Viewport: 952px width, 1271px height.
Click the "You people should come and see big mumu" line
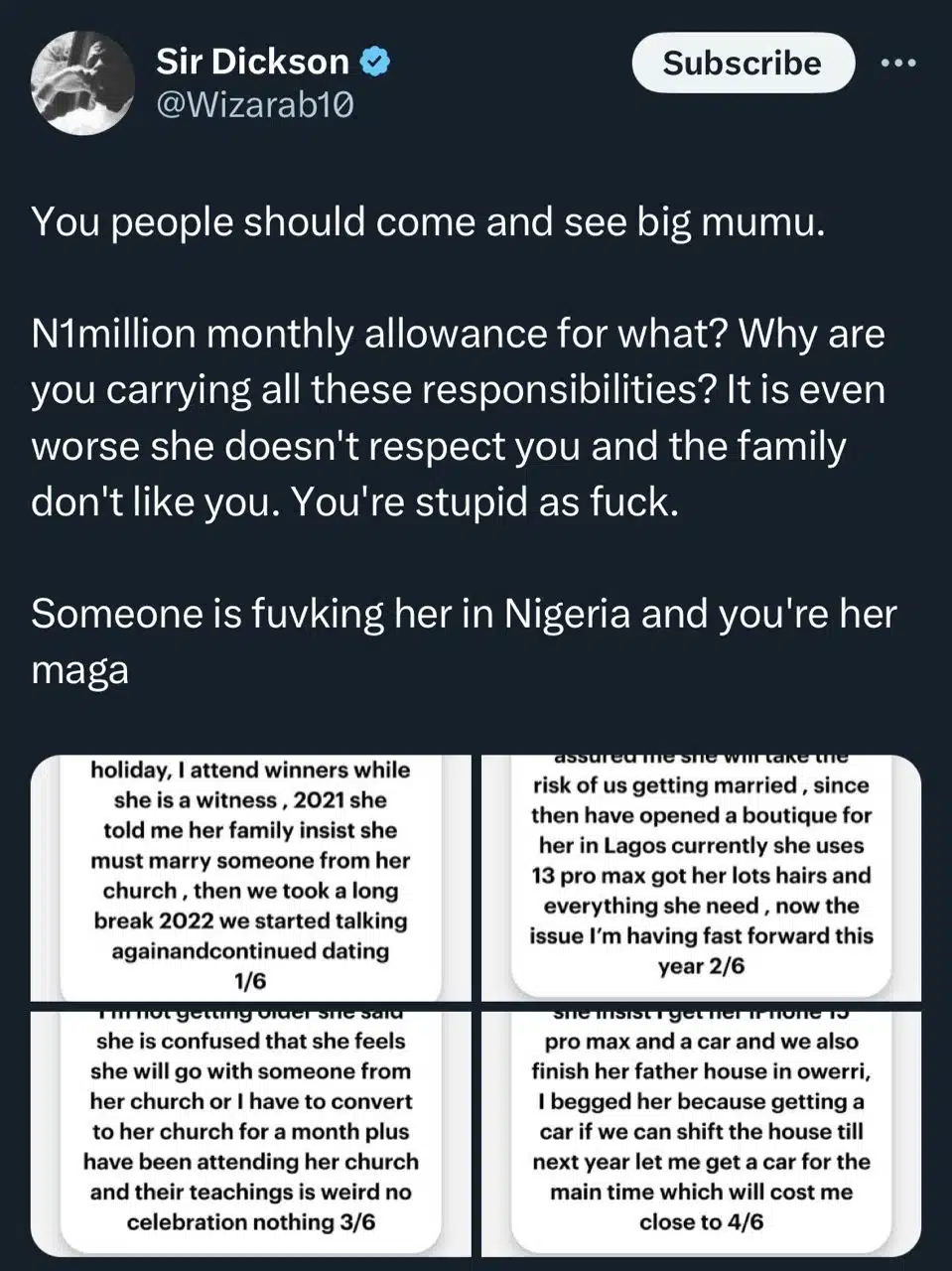click(428, 222)
